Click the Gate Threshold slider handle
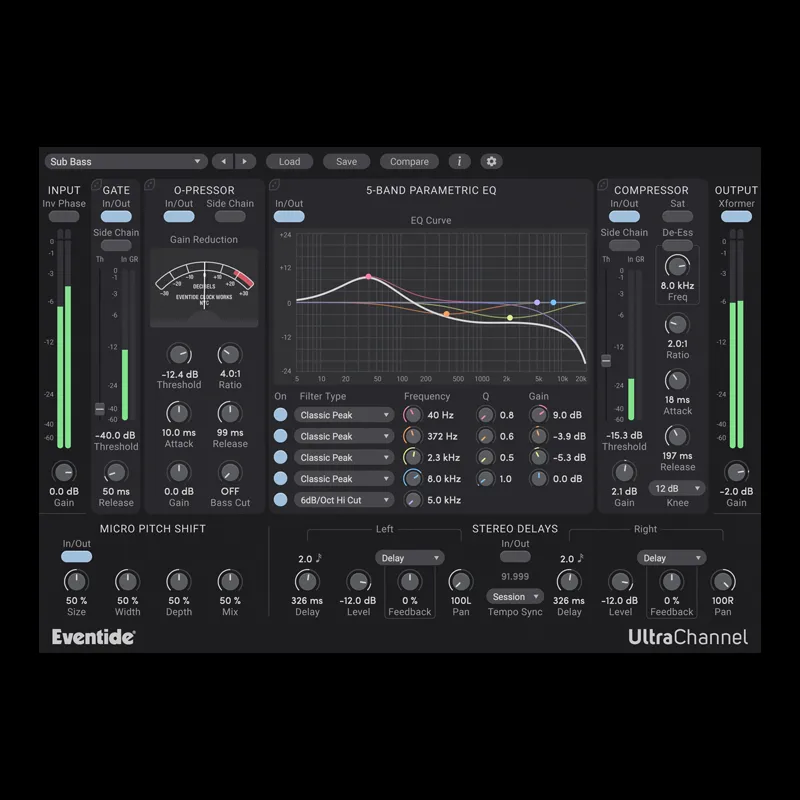 pos(100,408)
